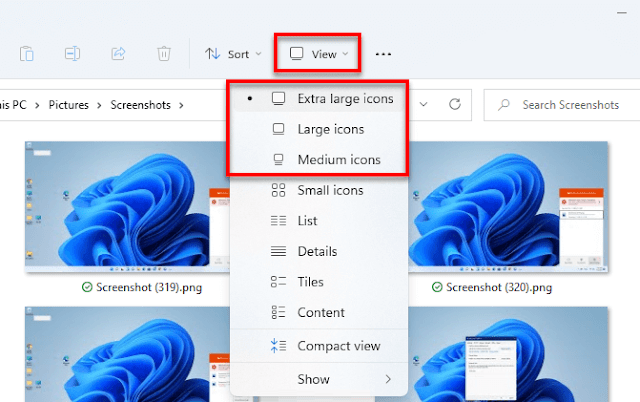Open the Sort dropdown

[233, 54]
